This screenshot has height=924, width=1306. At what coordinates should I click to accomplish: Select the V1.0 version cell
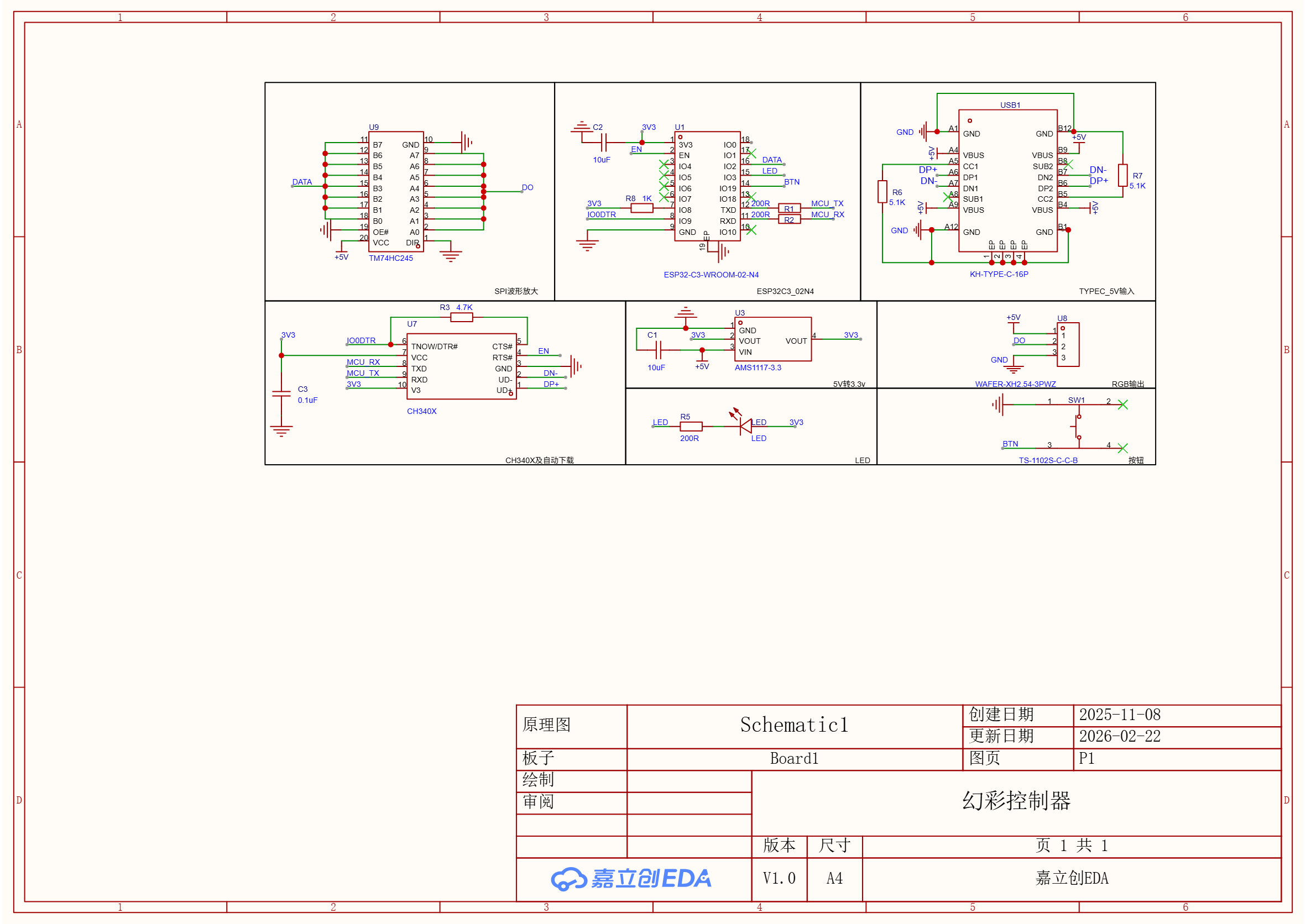pyautogui.click(x=779, y=879)
